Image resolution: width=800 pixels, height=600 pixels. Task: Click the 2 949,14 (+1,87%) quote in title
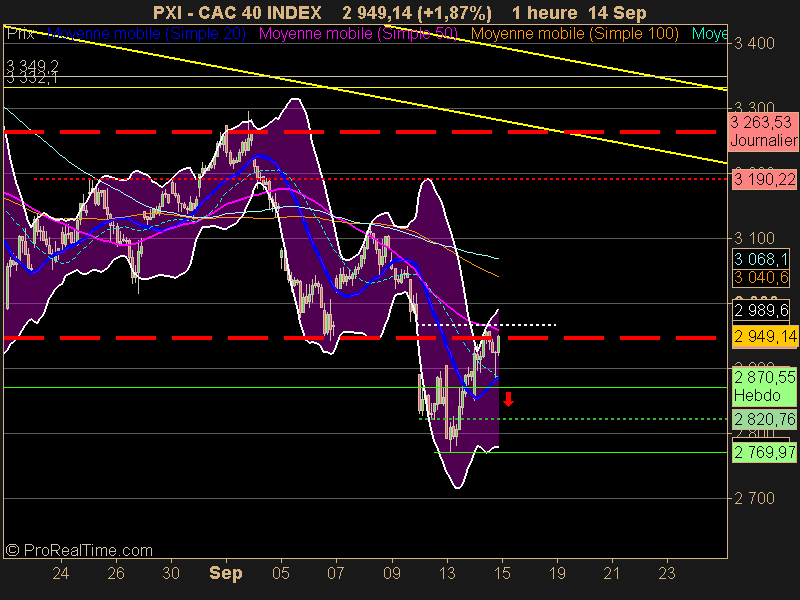(x=417, y=13)
